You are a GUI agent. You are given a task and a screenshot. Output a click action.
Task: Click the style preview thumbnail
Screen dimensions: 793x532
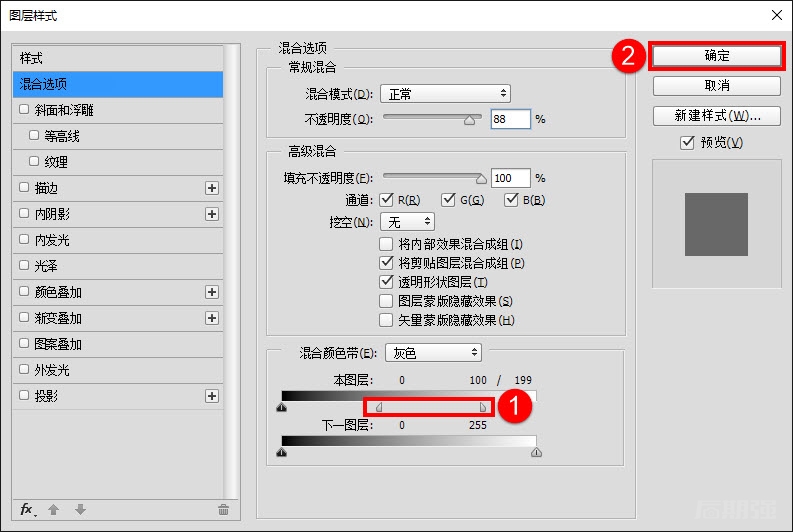coord(717,224)
